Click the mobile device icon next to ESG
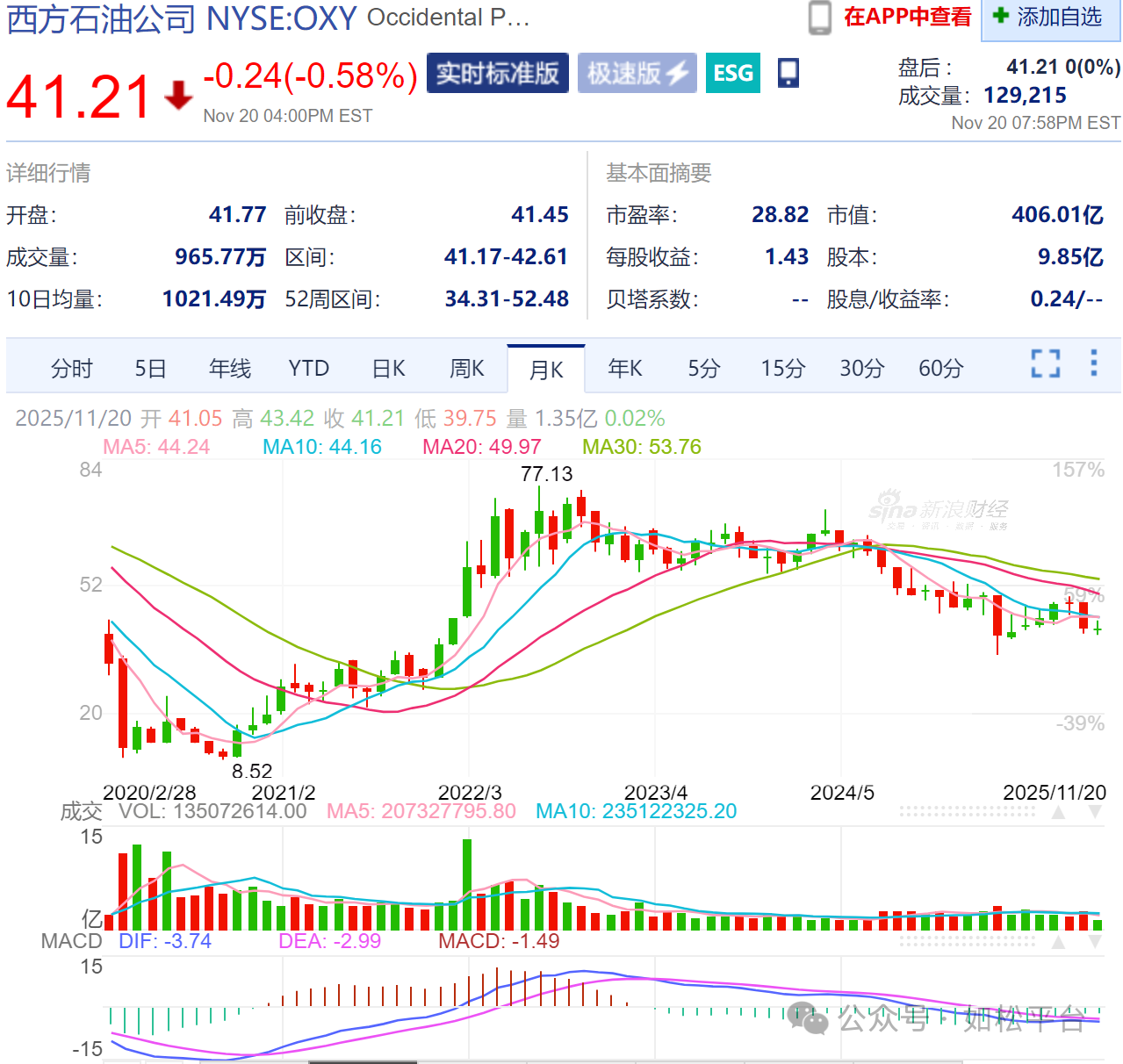The width and height of the screenshot is (1123, 1064). (x=788, y=73)
